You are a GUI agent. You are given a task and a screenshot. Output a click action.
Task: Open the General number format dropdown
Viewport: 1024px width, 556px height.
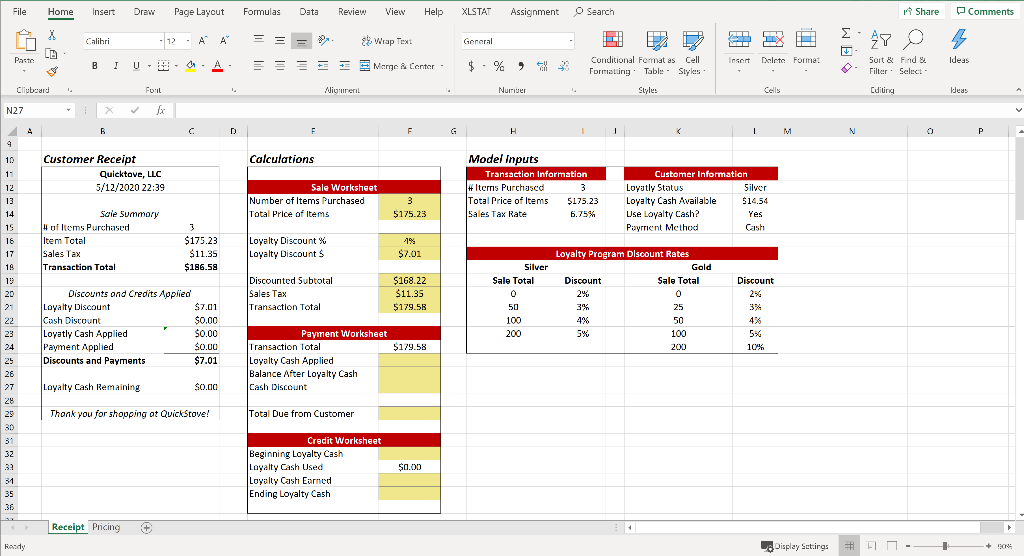[571, 41]
